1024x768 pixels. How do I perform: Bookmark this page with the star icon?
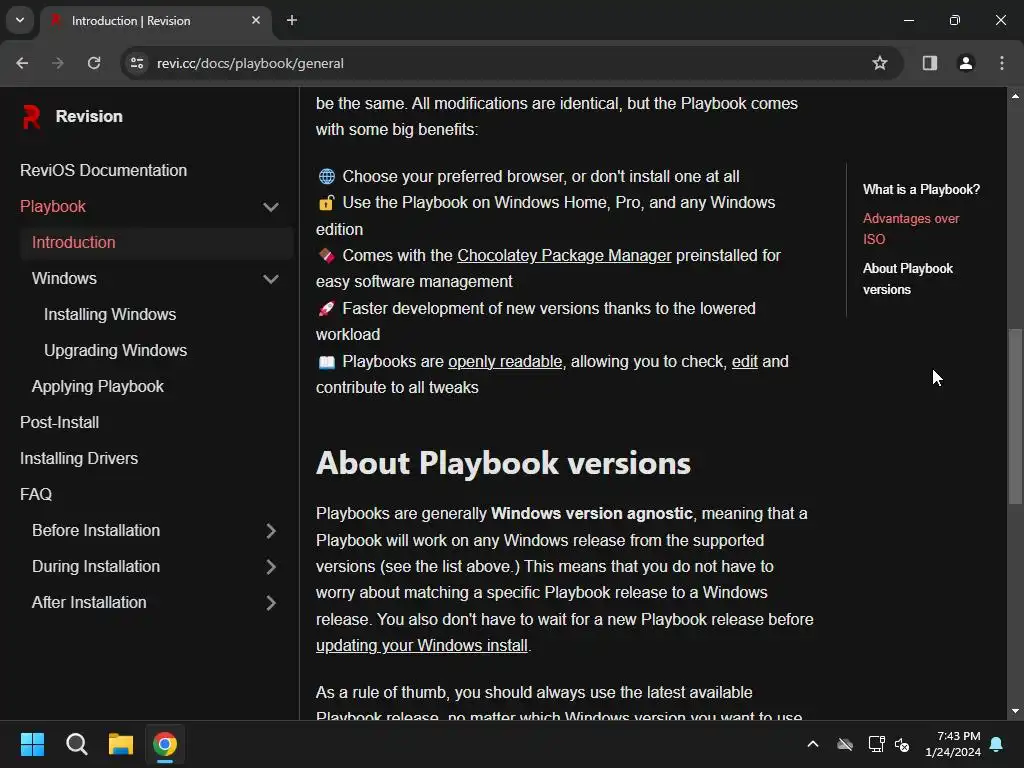click(x=880, y=63)
